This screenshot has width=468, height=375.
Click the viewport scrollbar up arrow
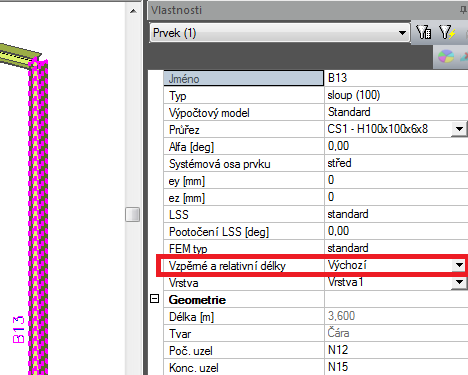[133, 11]
